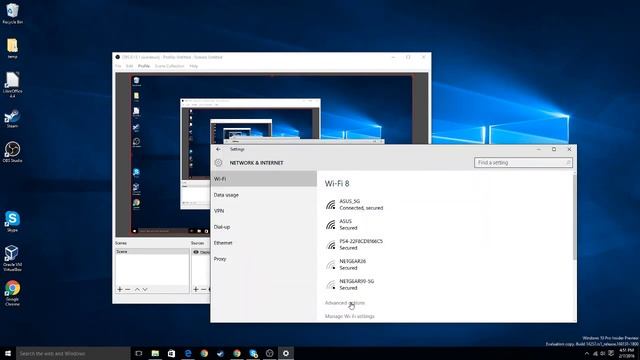This screenshot has height=360, width=640.
Task: Select the Ethernet settings category
Action: point(264,243)
